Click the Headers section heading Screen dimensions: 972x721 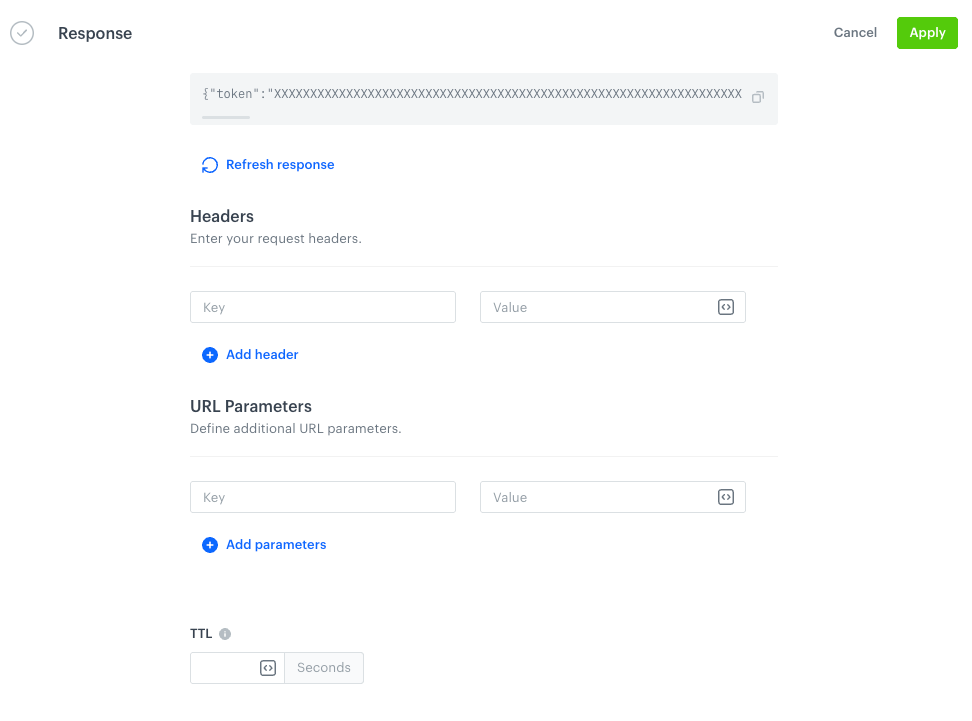222,216
